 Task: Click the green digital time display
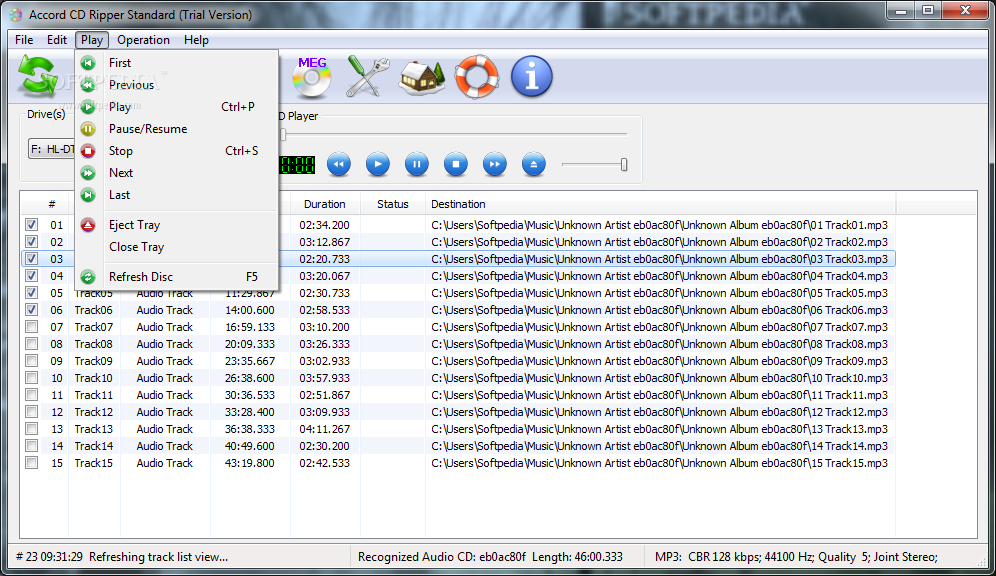point(297,165)
